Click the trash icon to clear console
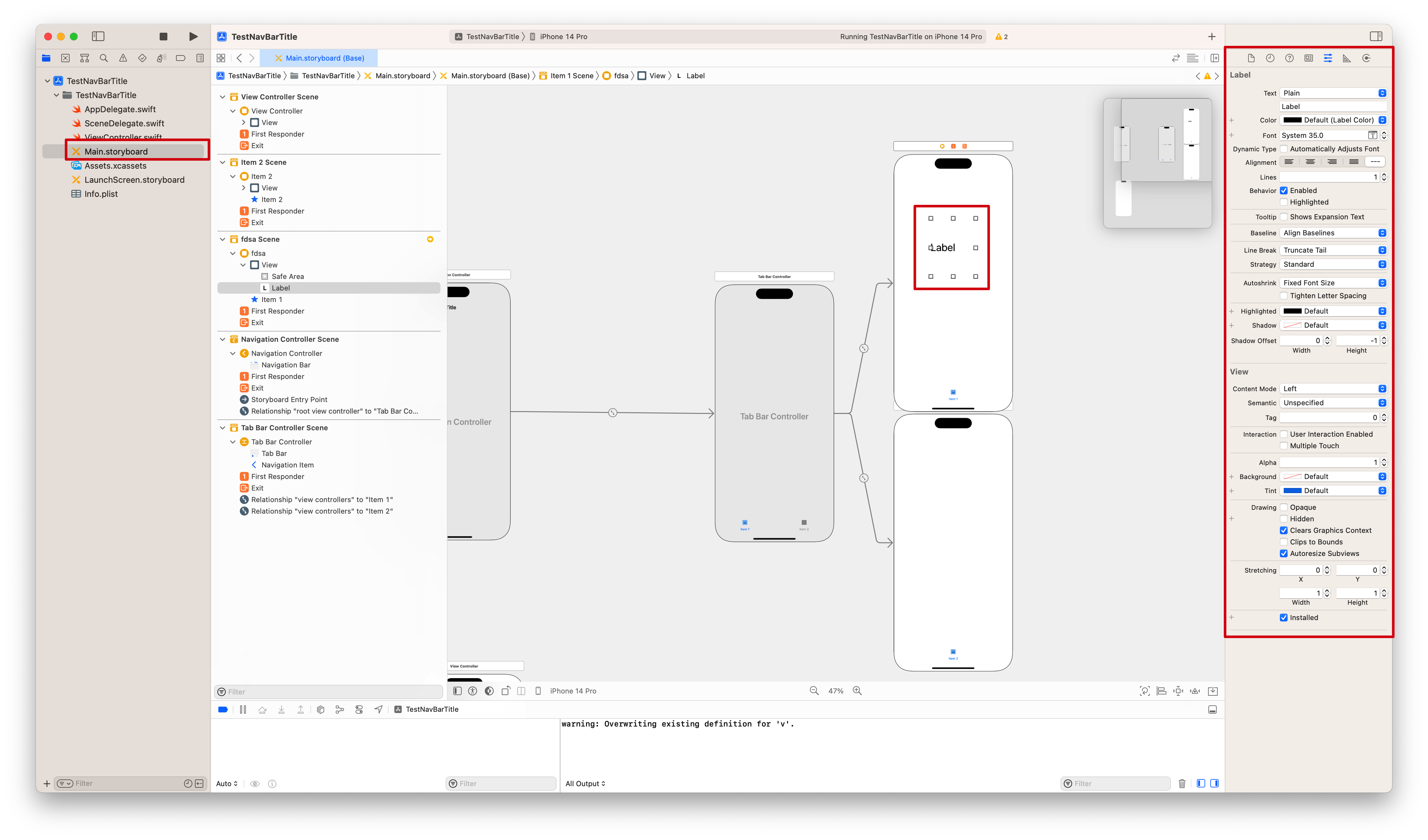Screen dimensions: 1428x840 pyautogui.click(x=1181, y=783)
